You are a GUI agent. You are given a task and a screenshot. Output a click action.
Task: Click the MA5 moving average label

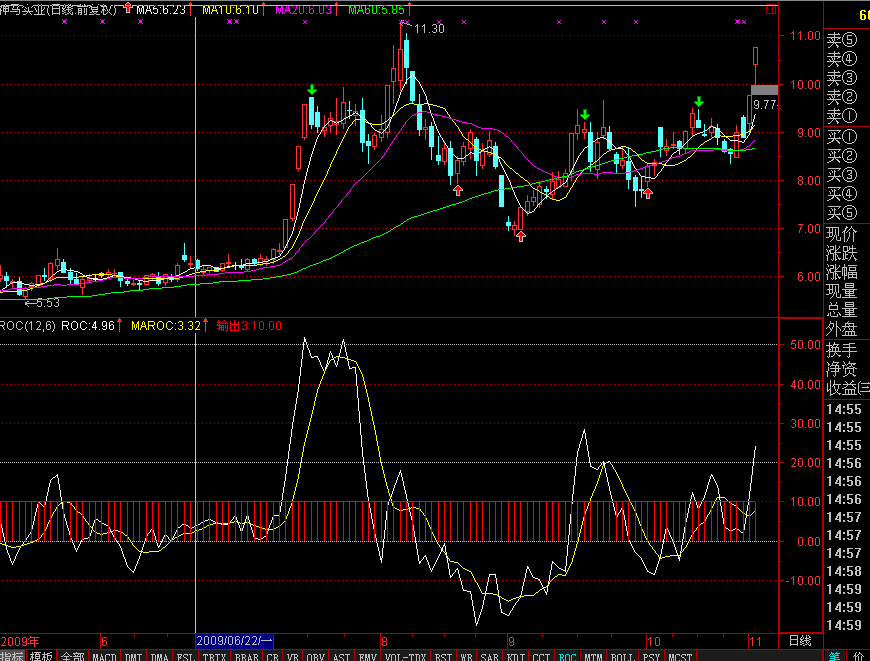coord(160,9)
